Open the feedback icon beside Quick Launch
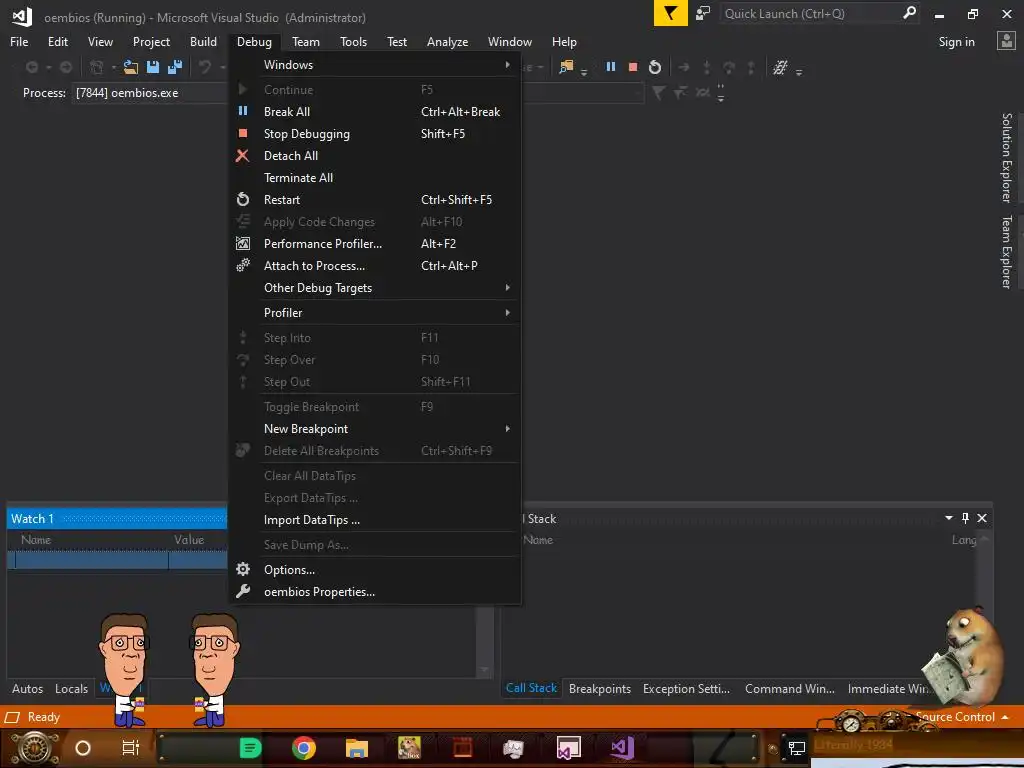The width and height of the screenshot is (1024, 768). [703, 13]
